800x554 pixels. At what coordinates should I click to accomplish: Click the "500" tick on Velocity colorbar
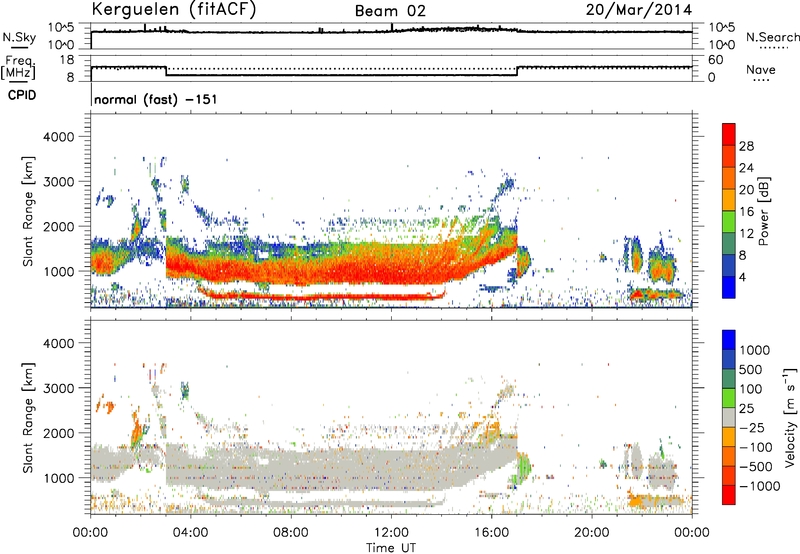click(751, 369)
